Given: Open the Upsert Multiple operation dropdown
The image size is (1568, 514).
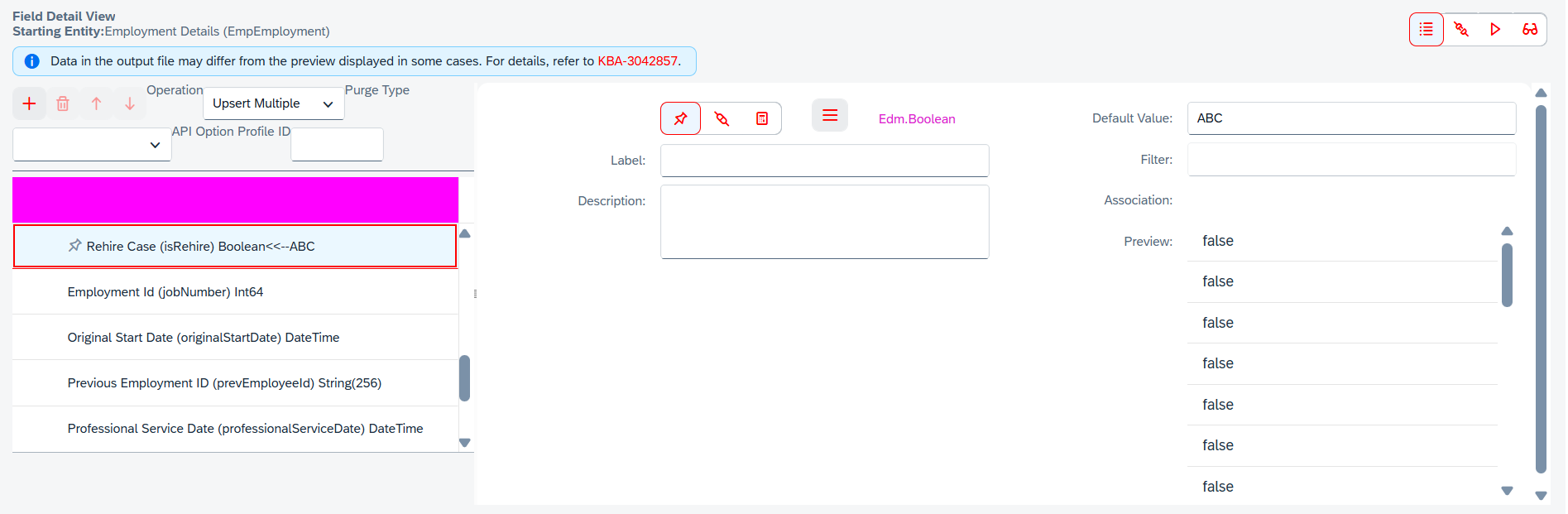Looking at the screenshot, I should tap(274, 103).
